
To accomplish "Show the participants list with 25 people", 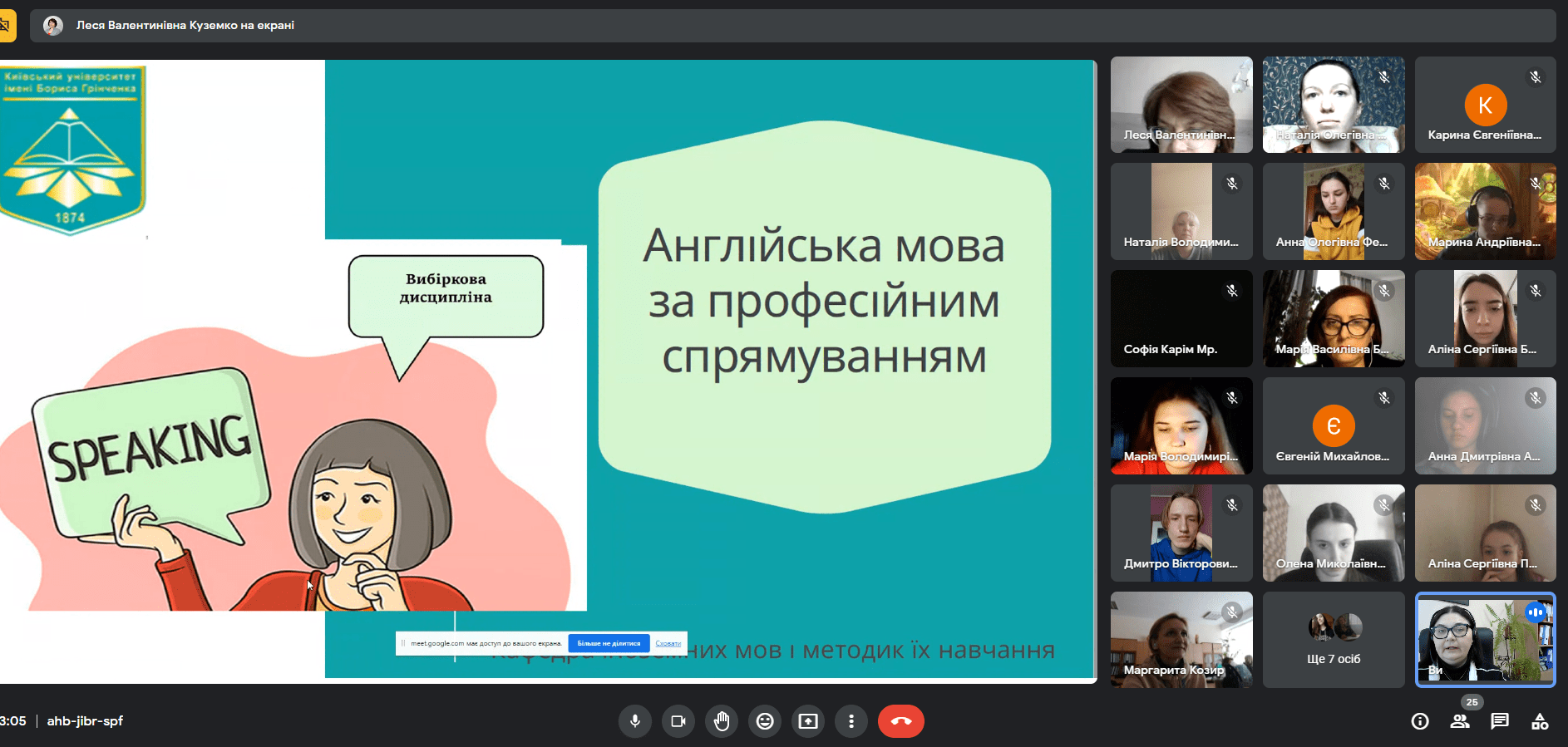I will (x=1460, y=721).
